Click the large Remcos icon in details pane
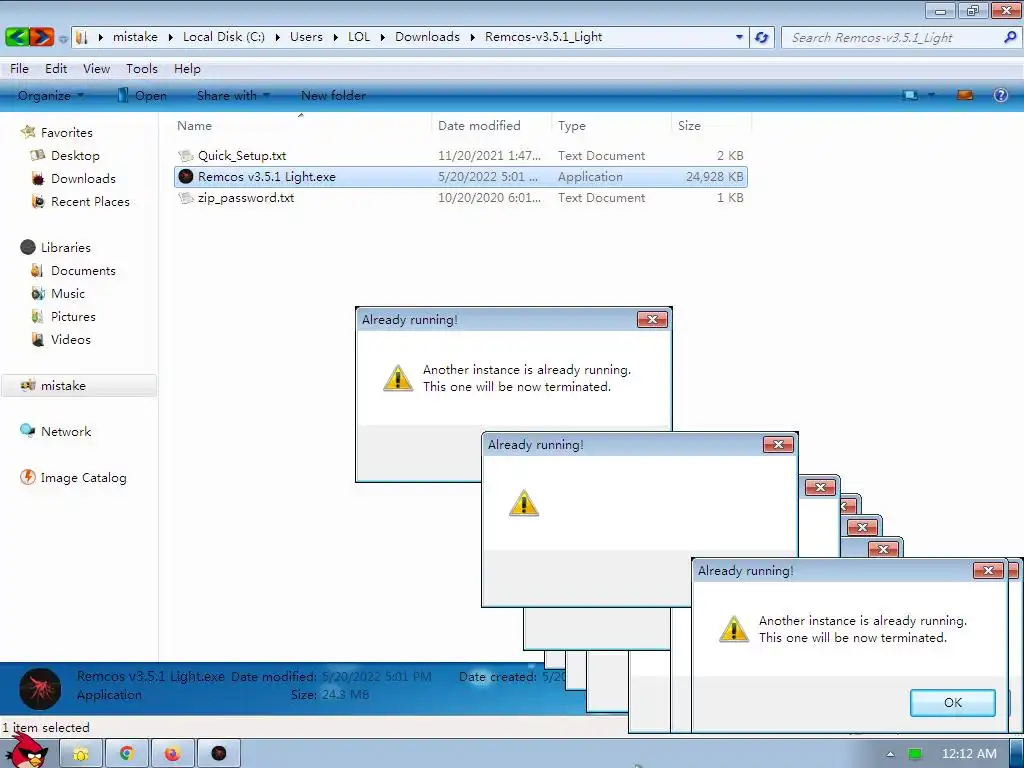Viewport: 1024px width, 768px height. click(x=40, y=688)
